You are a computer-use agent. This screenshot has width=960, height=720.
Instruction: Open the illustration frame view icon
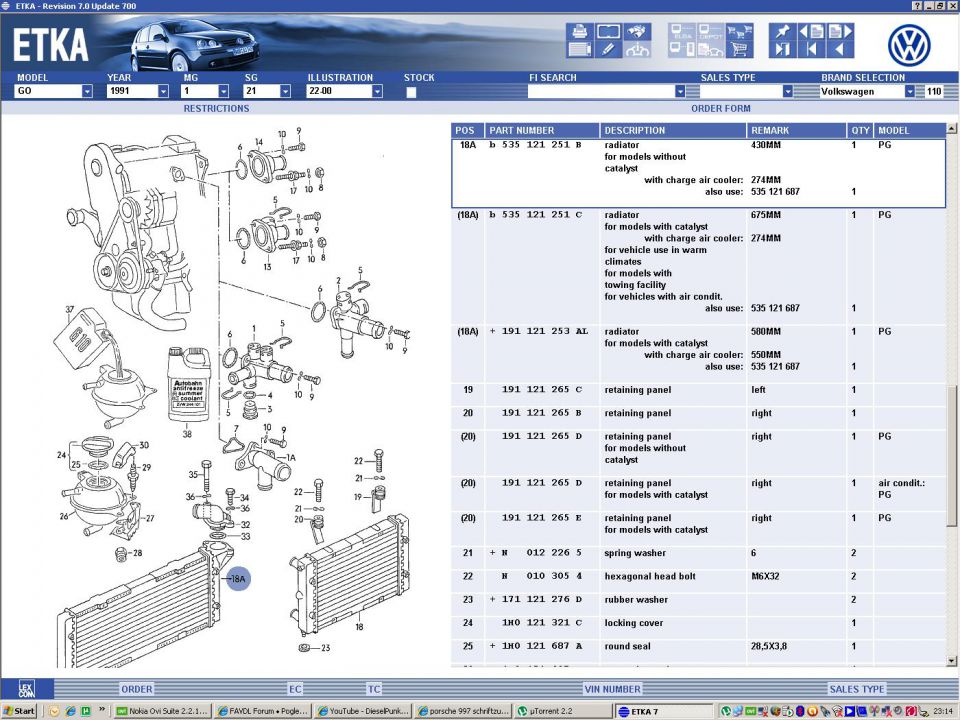pos(609,31)
